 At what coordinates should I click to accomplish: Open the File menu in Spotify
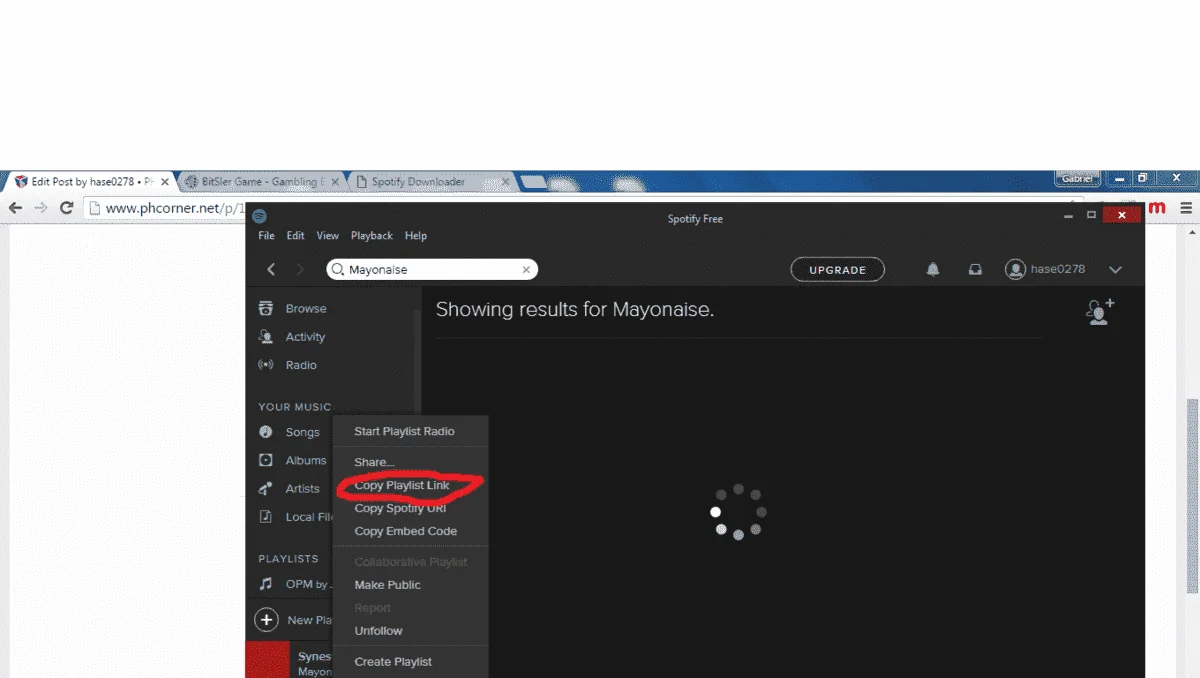266,236
